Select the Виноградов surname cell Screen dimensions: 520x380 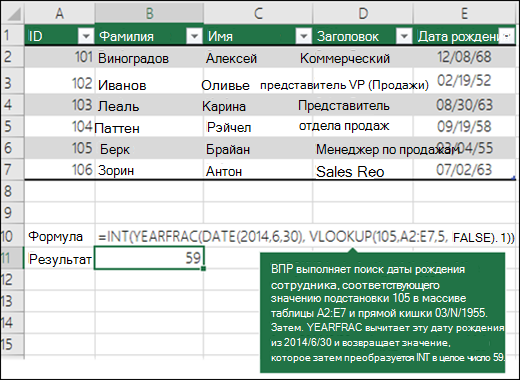(x=149, y=57)
